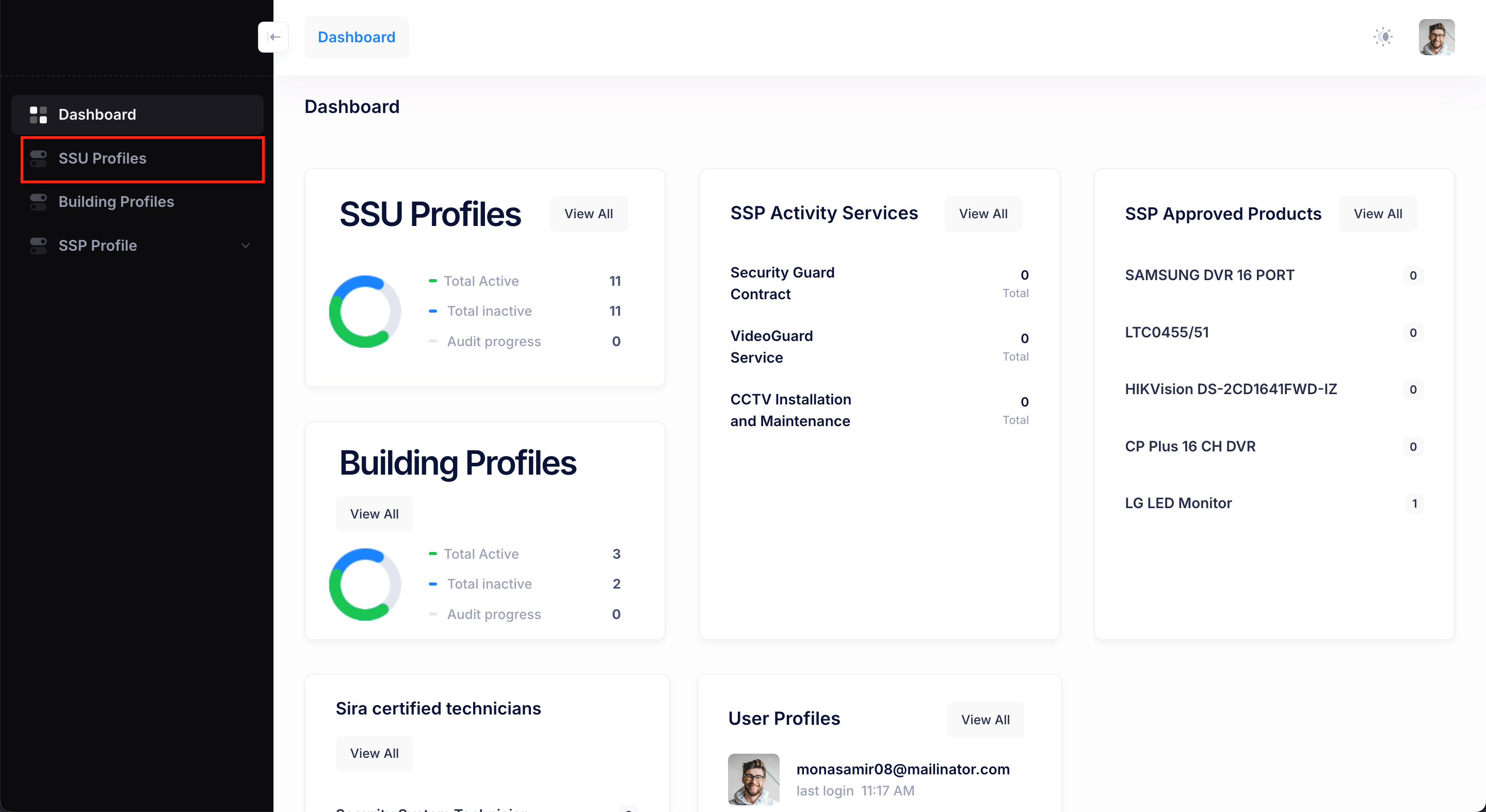This screenshot has width=1486, height=812.
Task: Open View All for SSP Activity Services
Action: [983, 214]
